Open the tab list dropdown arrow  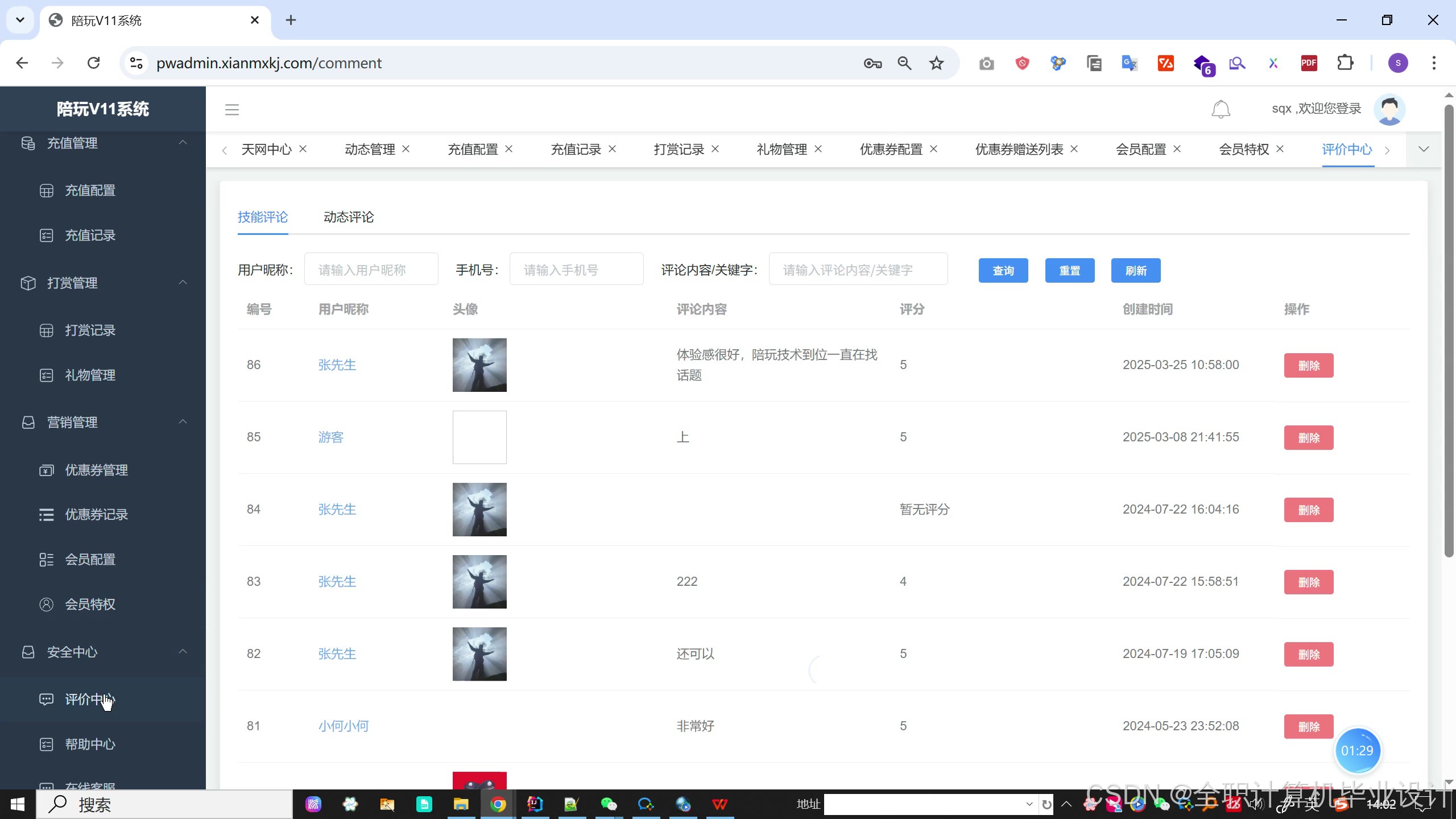coord(1424,149)
